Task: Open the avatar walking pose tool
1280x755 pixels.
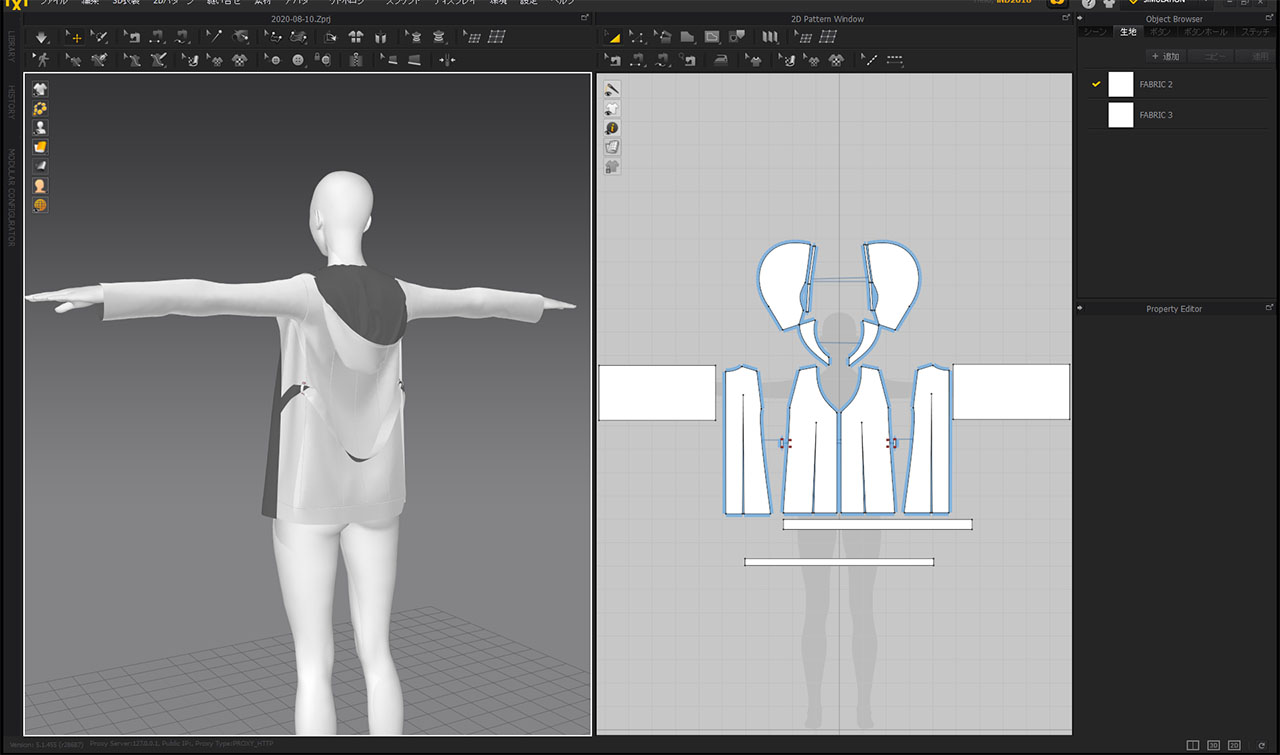Action: 41,60
